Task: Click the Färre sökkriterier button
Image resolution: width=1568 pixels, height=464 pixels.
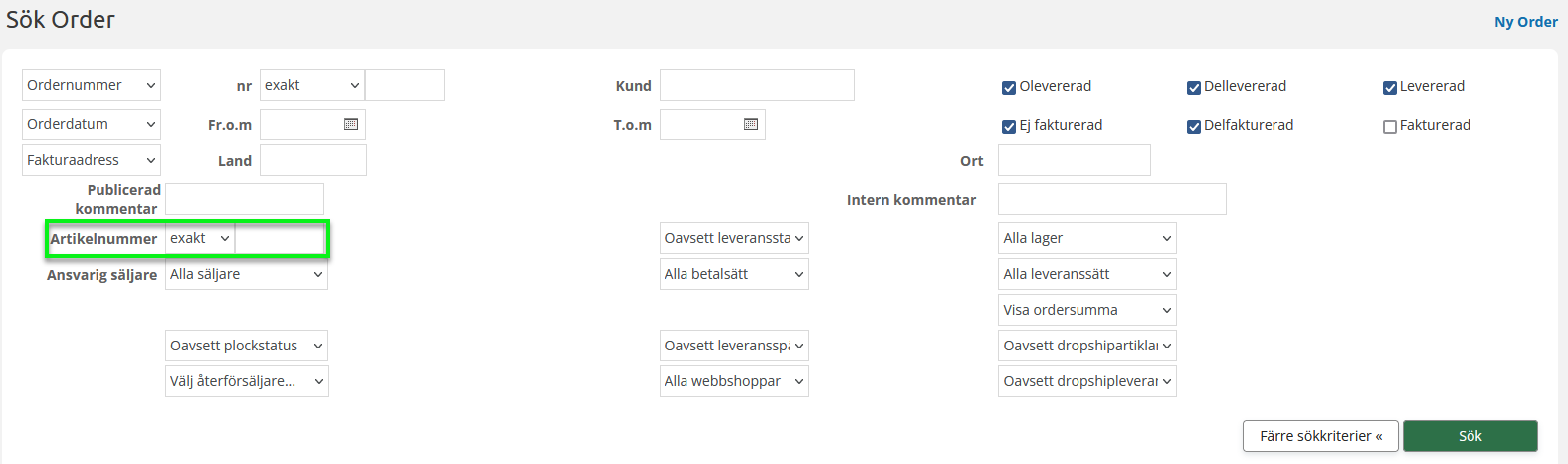Action: [1319, 436]
